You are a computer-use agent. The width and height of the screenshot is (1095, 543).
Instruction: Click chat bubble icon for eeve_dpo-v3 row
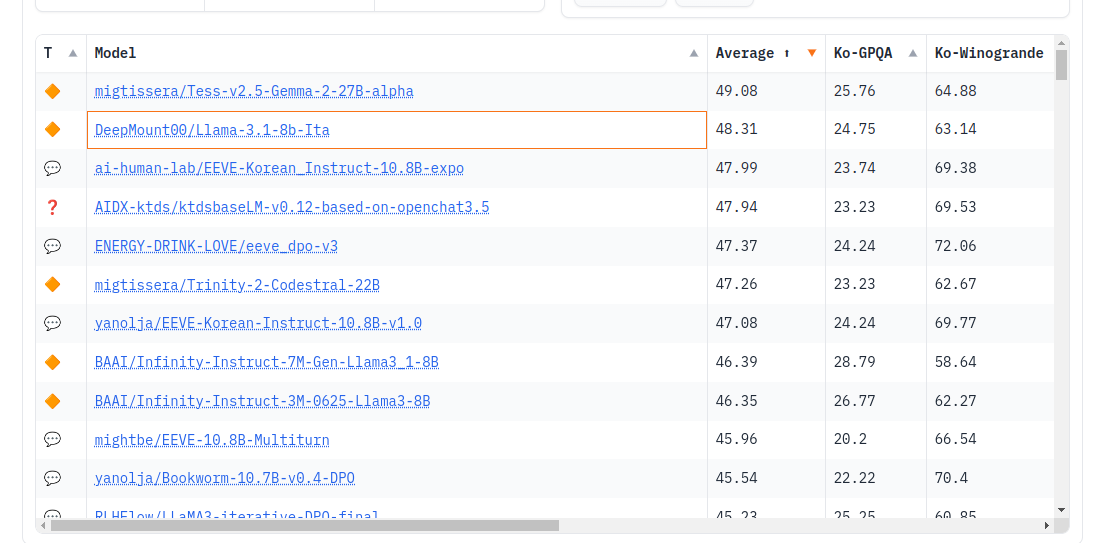[52, 246]
